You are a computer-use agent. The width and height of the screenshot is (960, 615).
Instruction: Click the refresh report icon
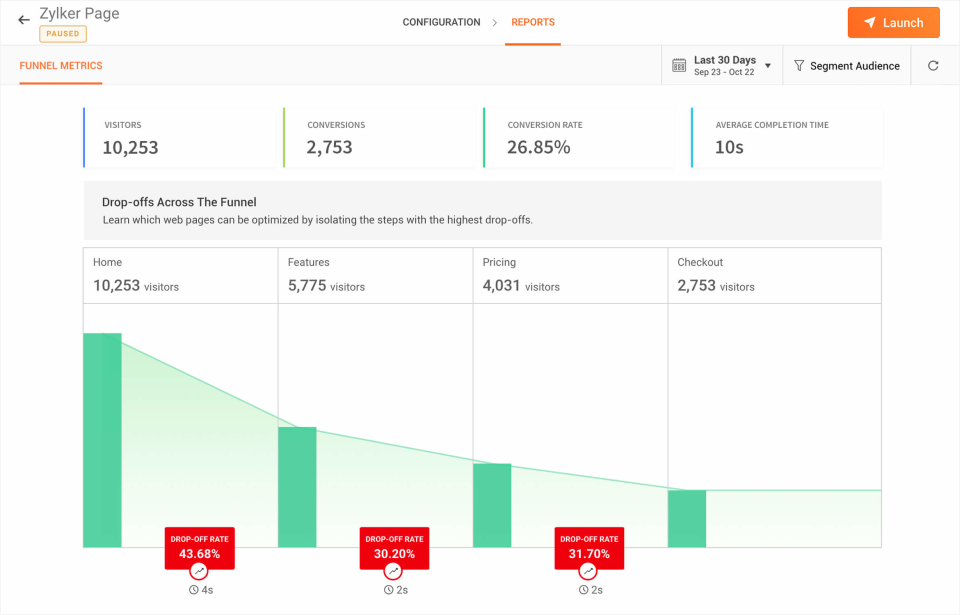click(933, 66)
